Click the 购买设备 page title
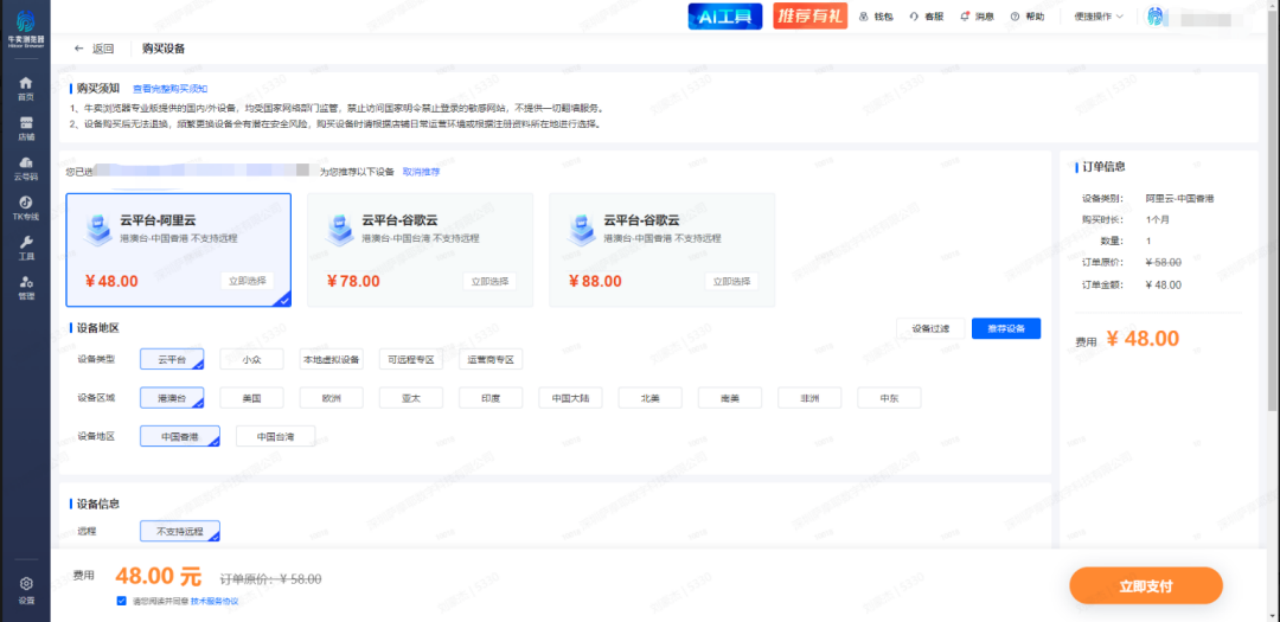1280x622 pixels. [x=163, y=48]
